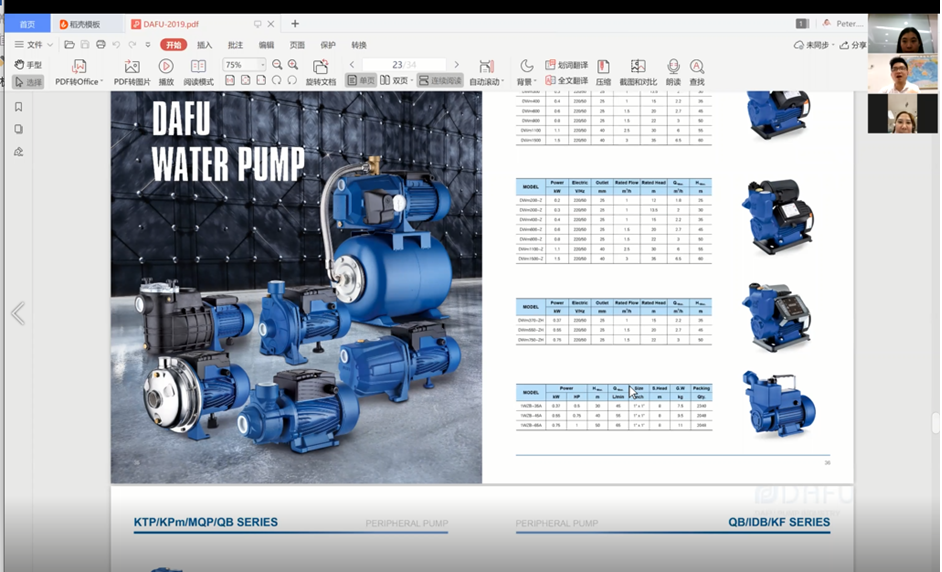Open the 插入 insert tab
Viewport: 942px width, 572px height.
pos(204,45)
